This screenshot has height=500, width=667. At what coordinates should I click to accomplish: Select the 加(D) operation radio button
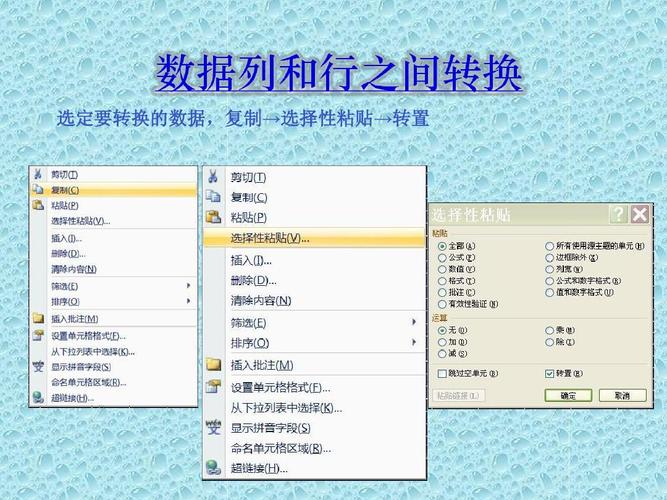442,342
